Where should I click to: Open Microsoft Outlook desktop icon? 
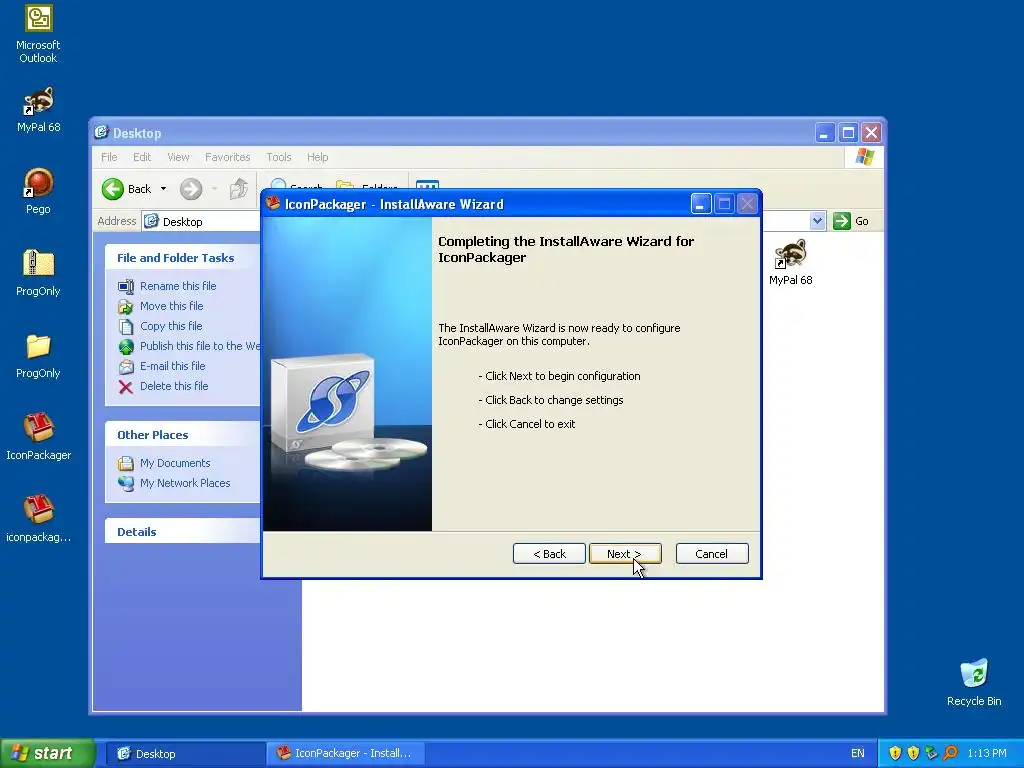point(38,34)
